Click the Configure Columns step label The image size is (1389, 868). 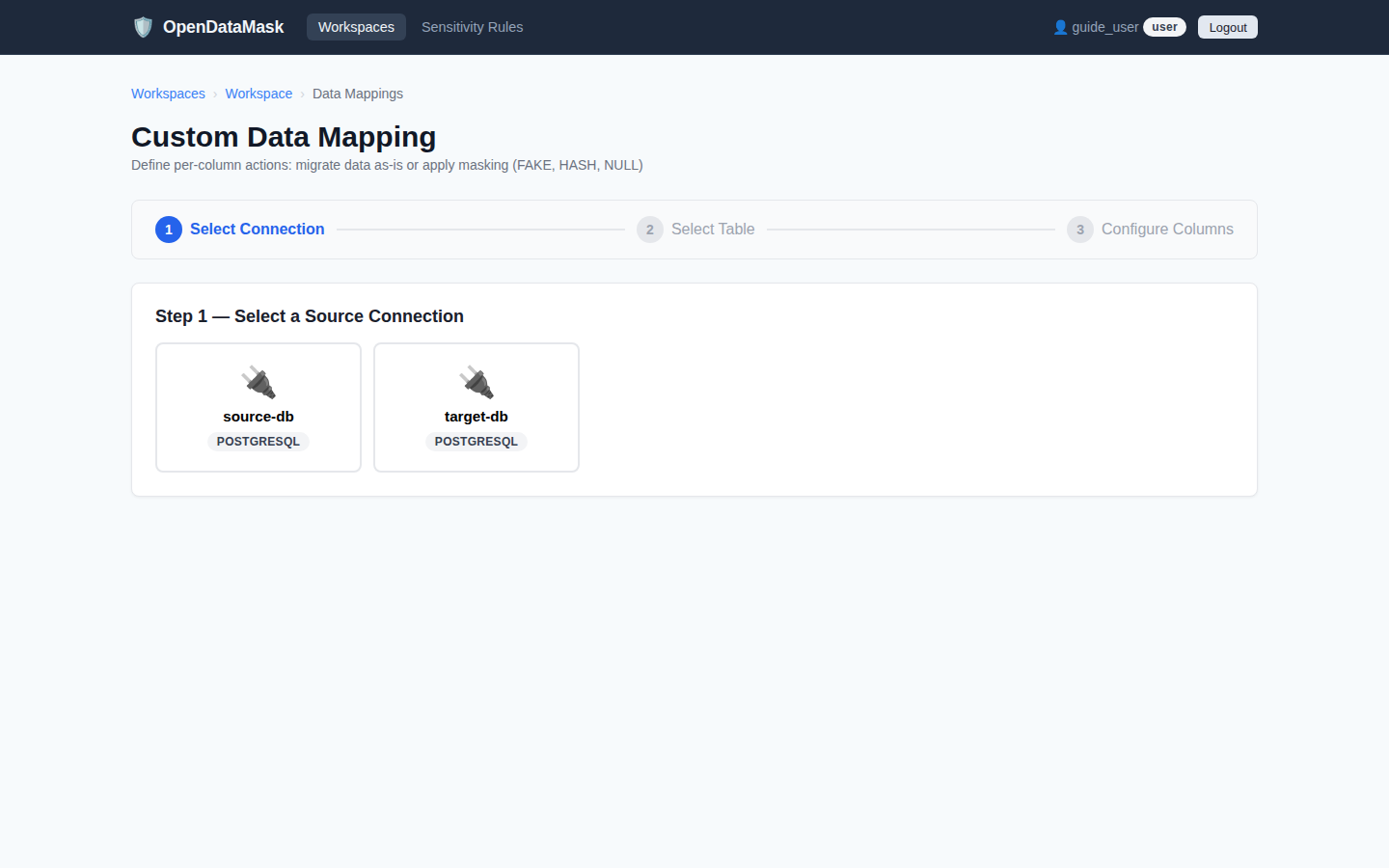coord(1167,230)
